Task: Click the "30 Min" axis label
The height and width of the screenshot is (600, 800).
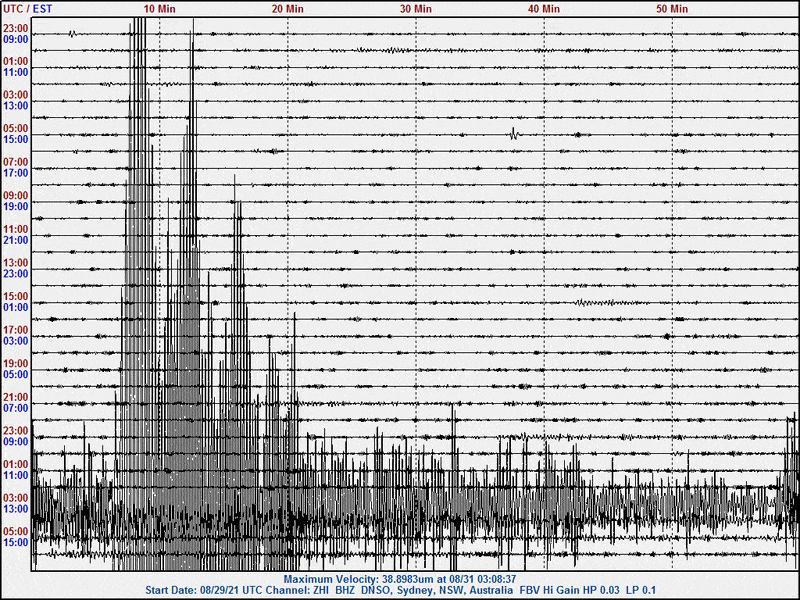Action: tap(415, 9)
